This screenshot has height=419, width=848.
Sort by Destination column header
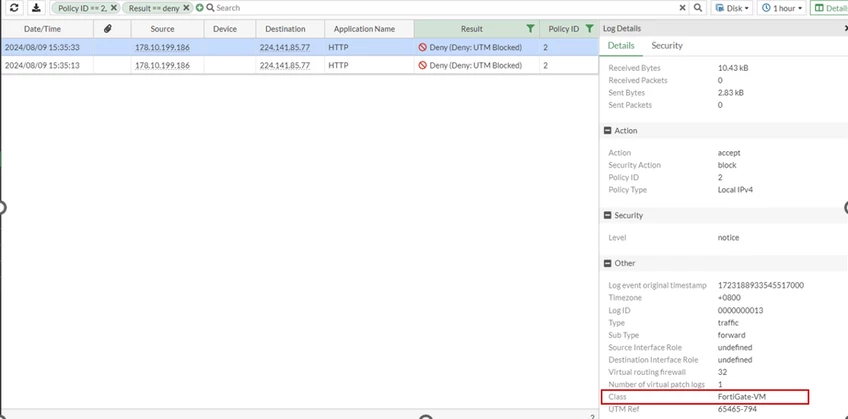click(x=285, y=29)
